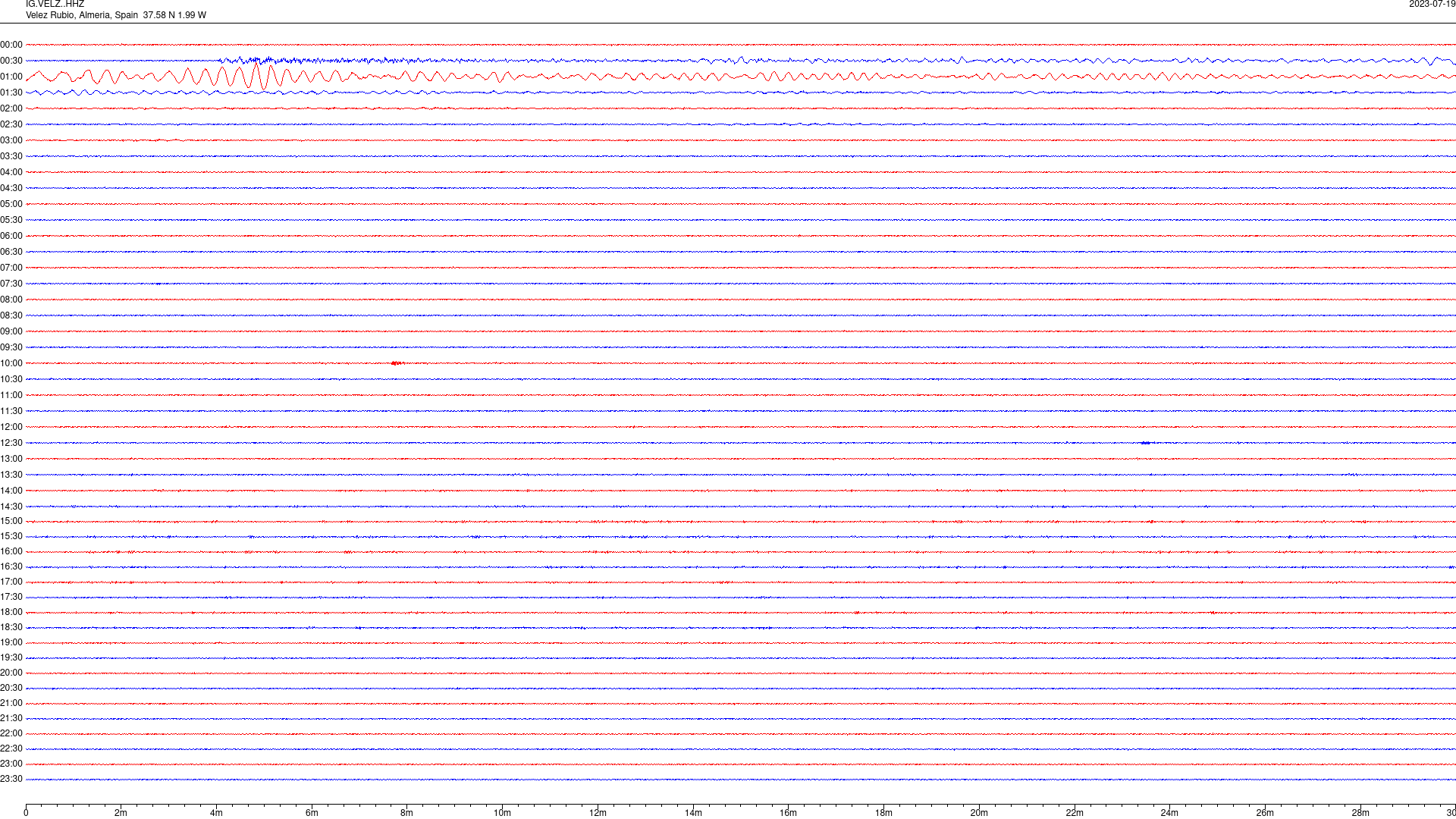Screen dimensions: 1456x819
Task: Select the 06:00 row time label
Action: [11, 236]
